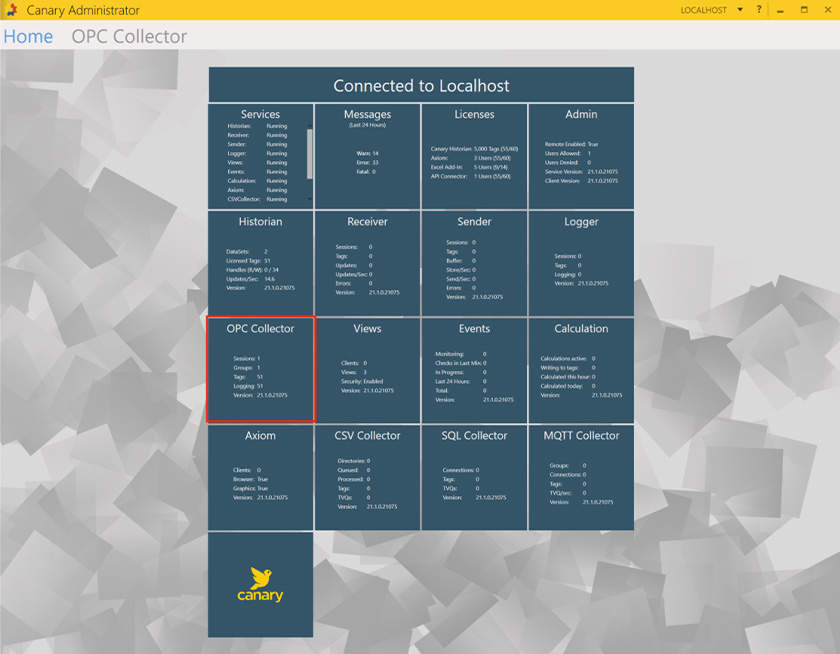The width and height of the screenshot is (840, 654).
Task: Switch to the Home tab
Action: click(28, 36)
